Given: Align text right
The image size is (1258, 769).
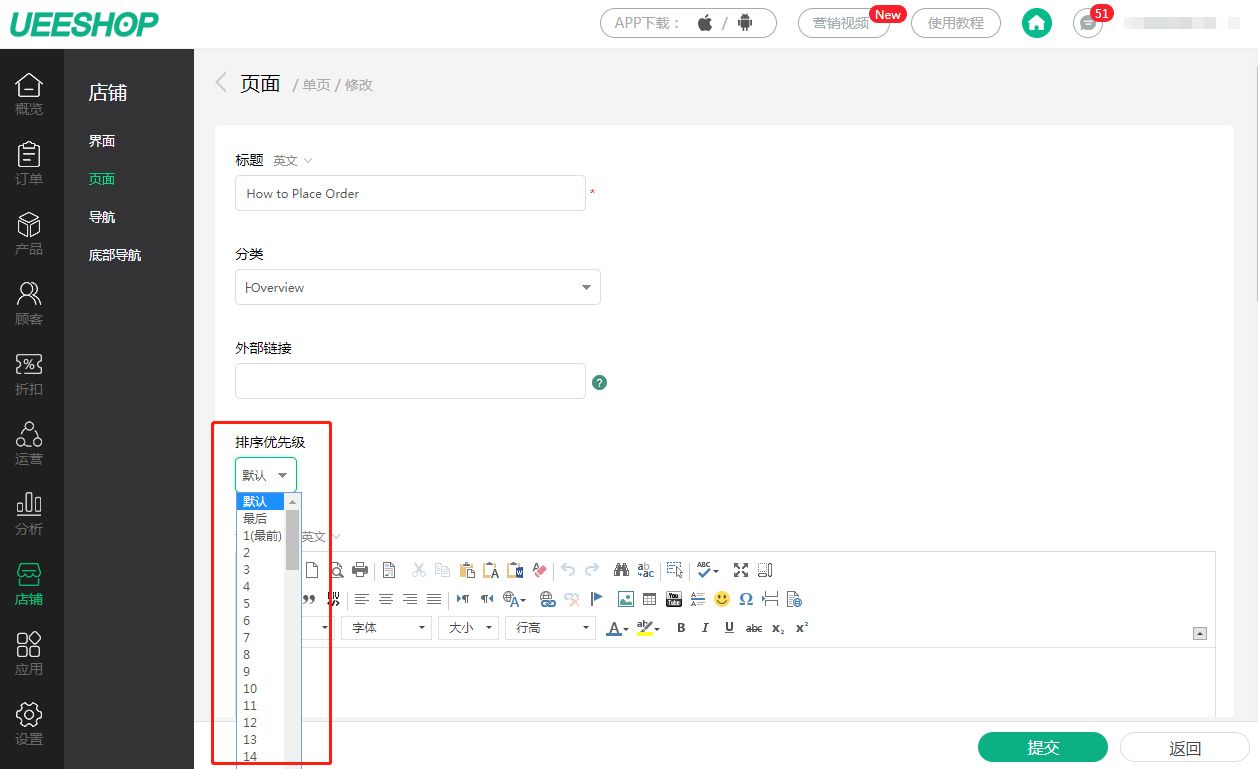Looking at the screenshot, I should (410, 599).
